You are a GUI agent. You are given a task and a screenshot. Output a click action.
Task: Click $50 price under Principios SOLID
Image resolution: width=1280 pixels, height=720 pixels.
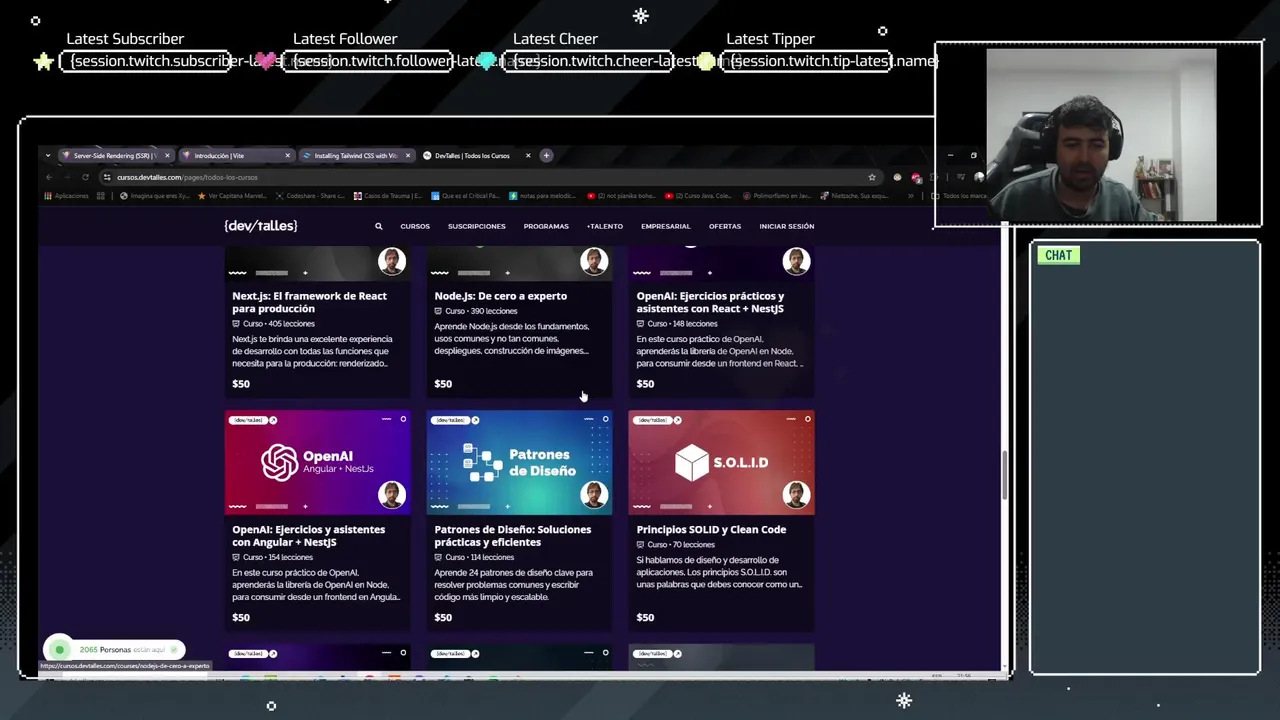coord(645,618)
